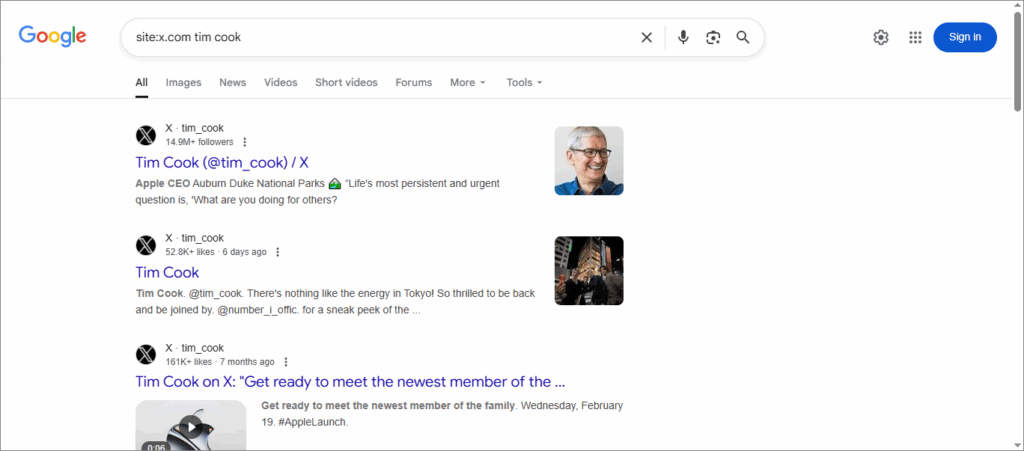1024x451 pixels.
Task: Switch to the Images tab
Action: (x=183, y=82)
